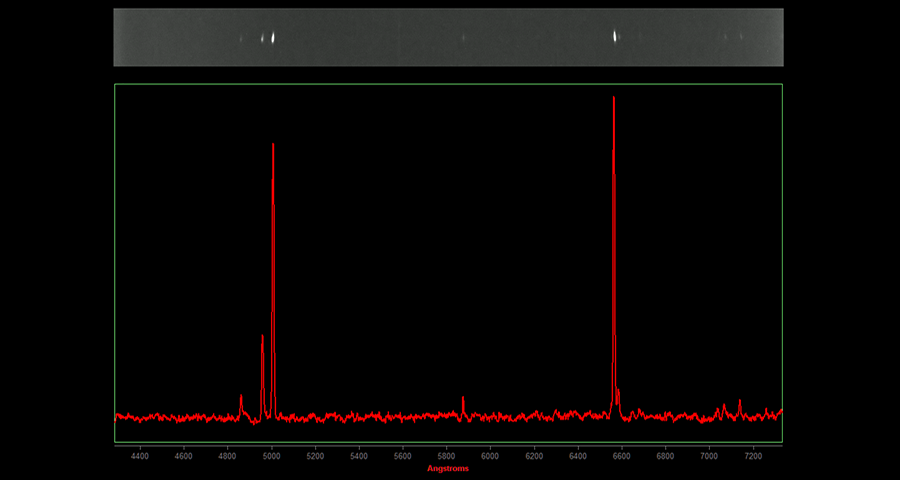The width and height of the screenshot is (900, 480).
Task: Click the 7200 label at the axis end
Action: [x=753, y=456]
